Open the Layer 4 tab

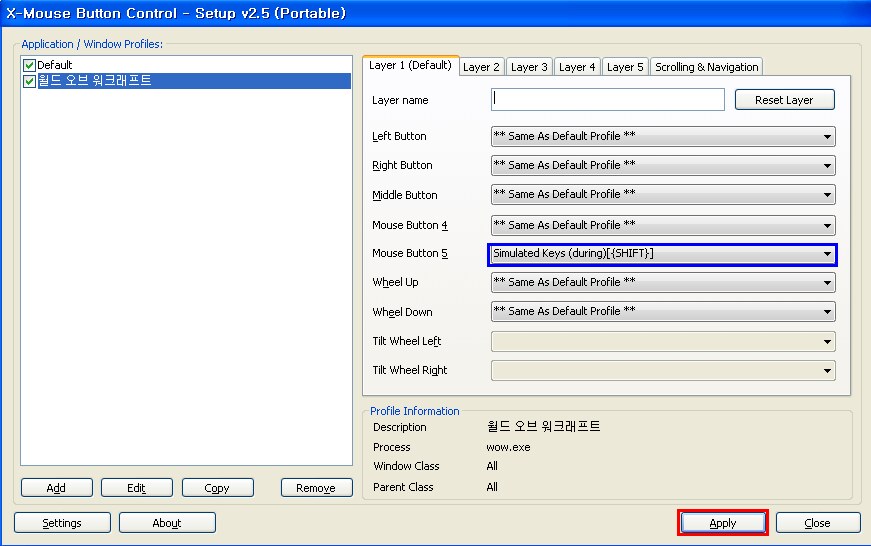(x=577, y=67)
